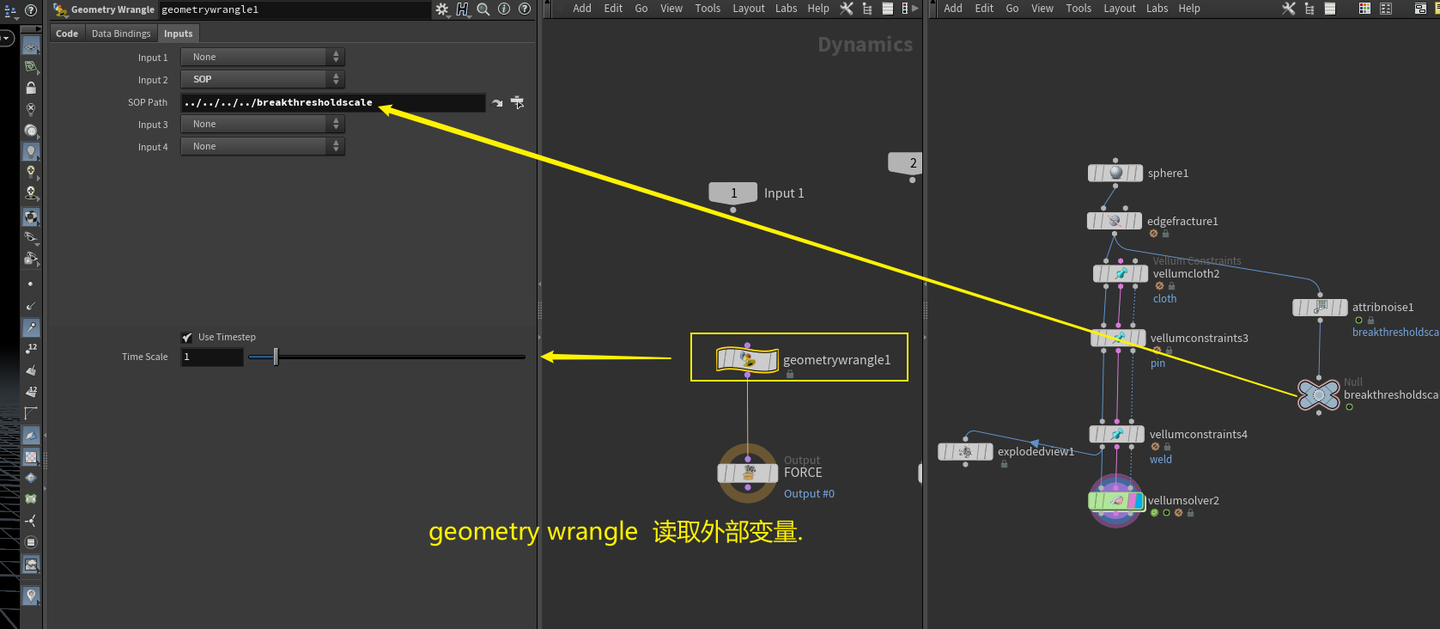The image size is (1440, 629).
Task: Click the SOP Path input field
Action: [333, 102]
